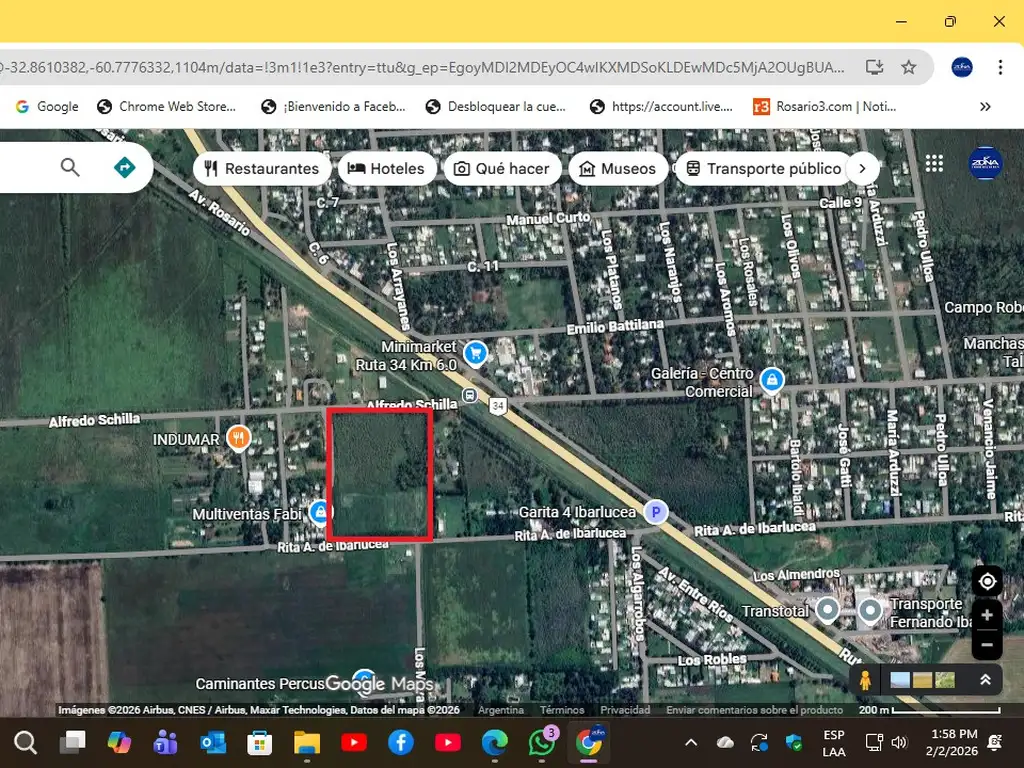Viewport: 1024px width, 768px height.
Task: Zoom in on the map
Action: [987, 615]
